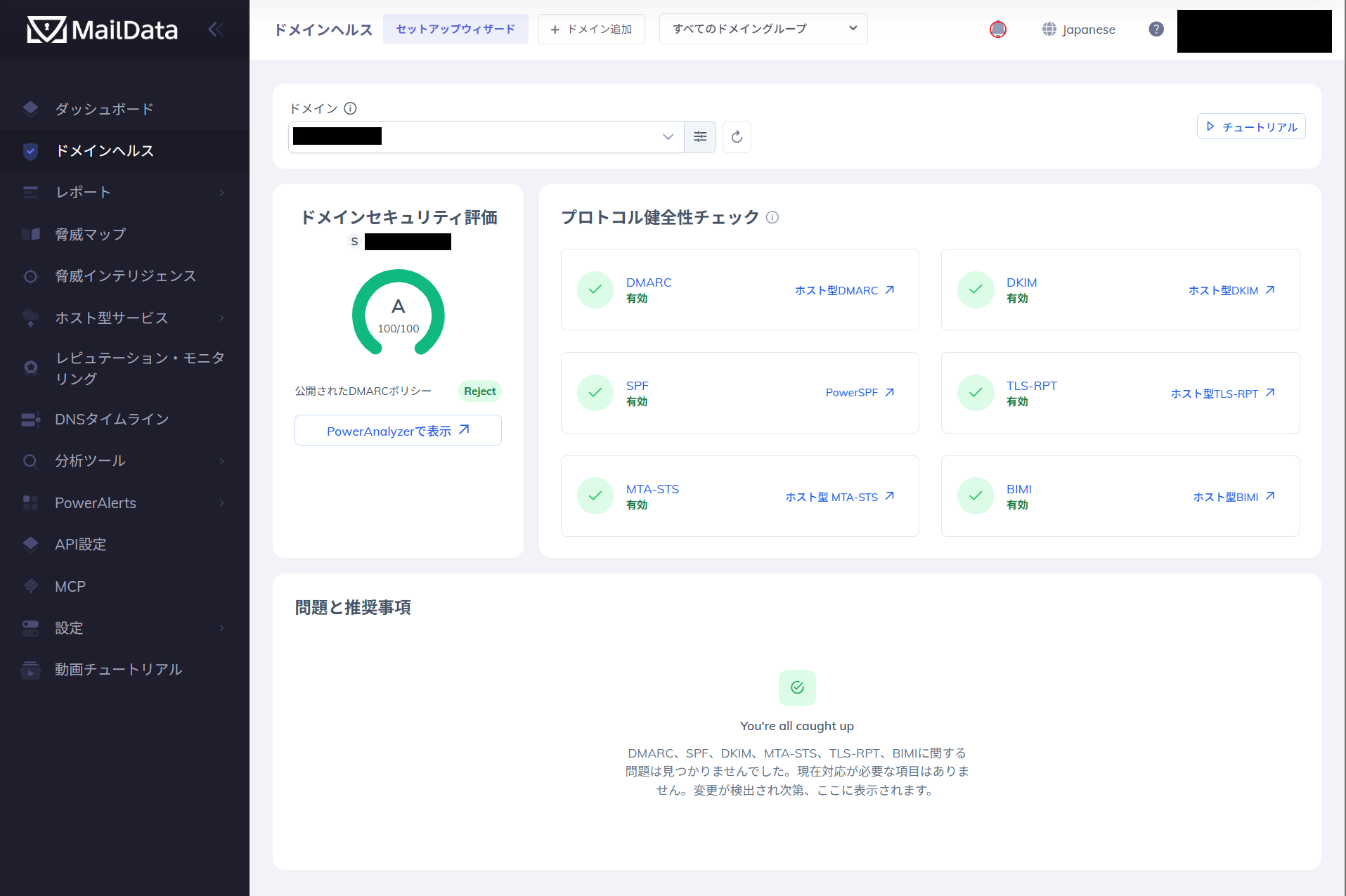
Task: Click the red notification indicator icon
Action: (x=998, y=30)
